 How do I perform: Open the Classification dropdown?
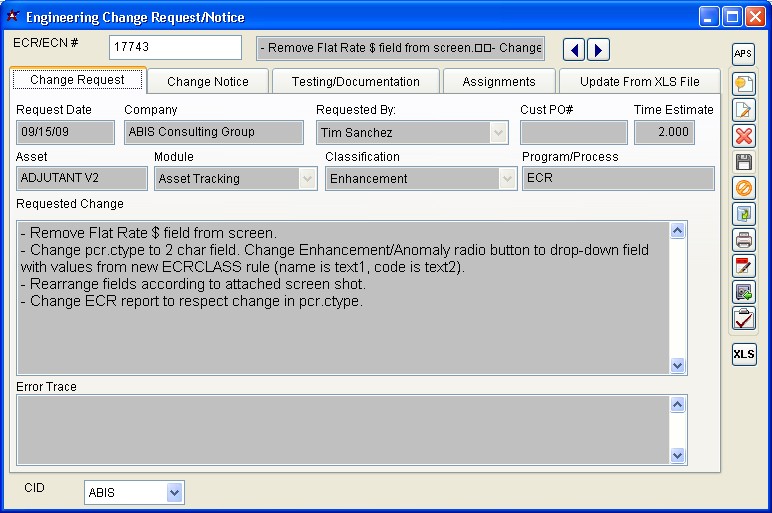506,179
